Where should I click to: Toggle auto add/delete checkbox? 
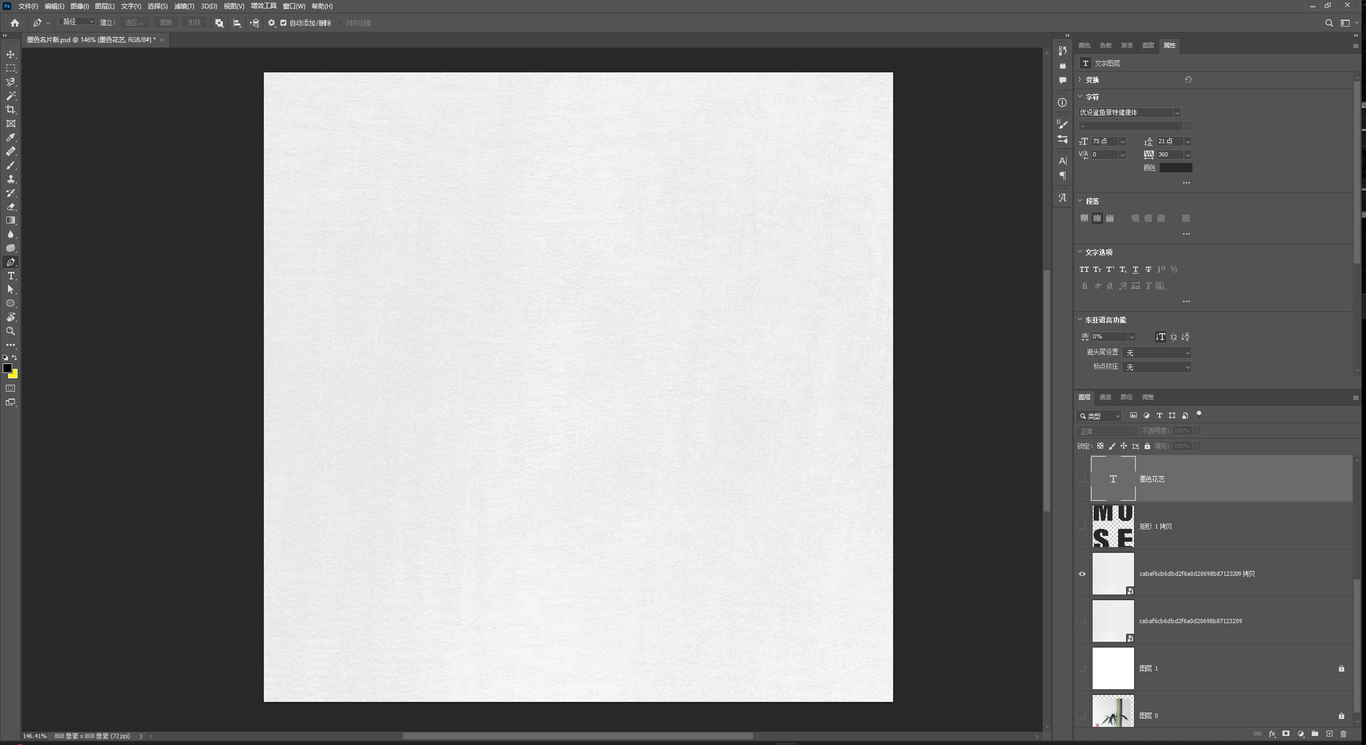click(283, 23)
